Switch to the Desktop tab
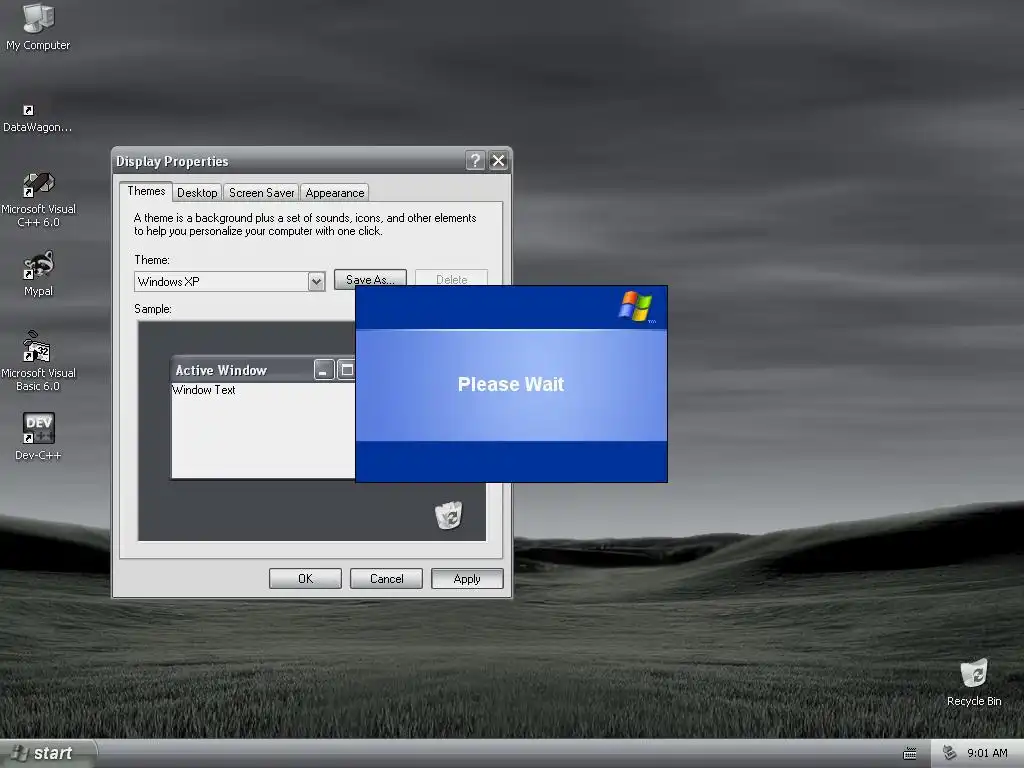 (x=197, y=193)
